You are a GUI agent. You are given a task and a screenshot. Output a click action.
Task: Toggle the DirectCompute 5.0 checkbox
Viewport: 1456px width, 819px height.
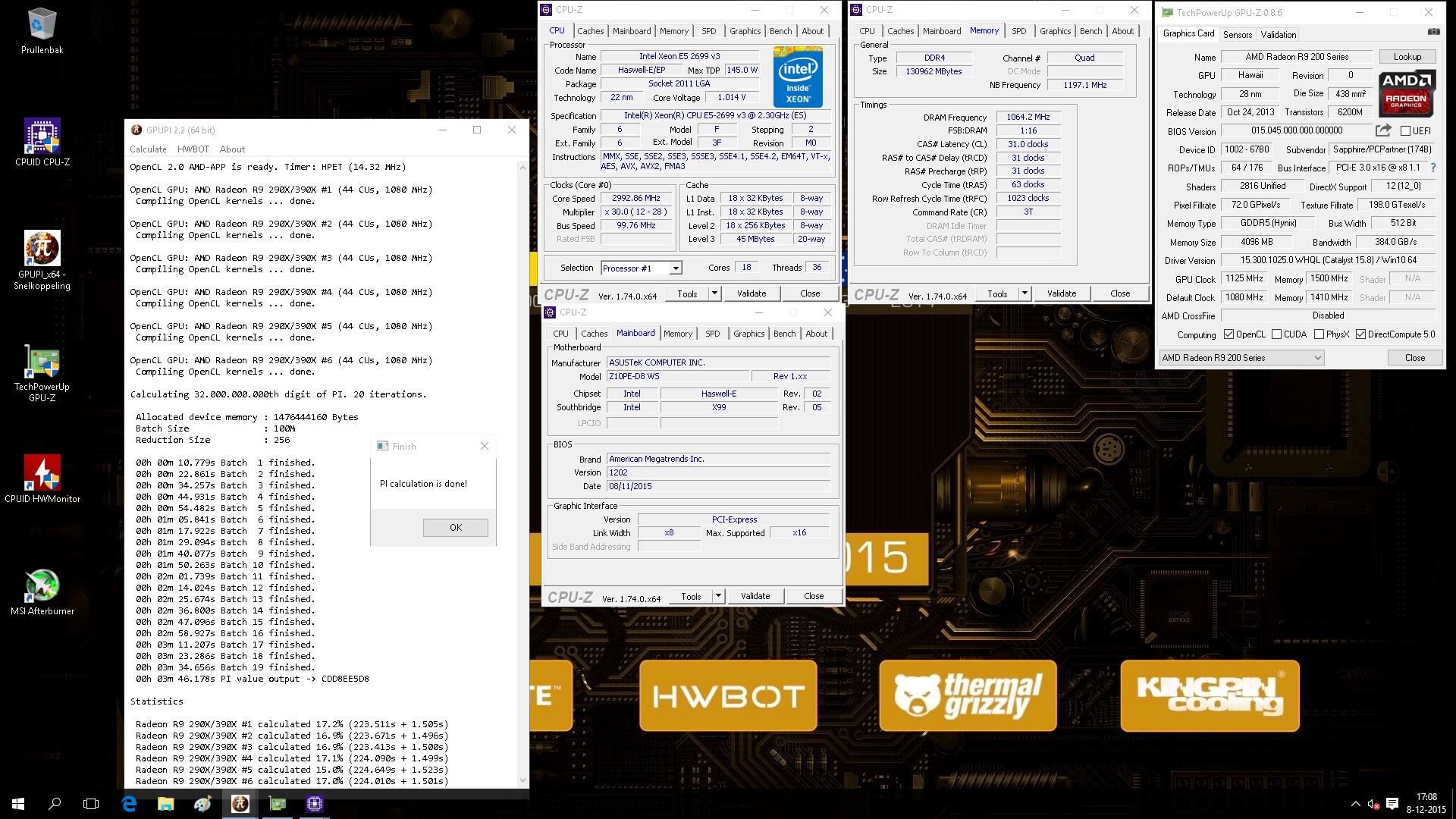[1360, 334]
